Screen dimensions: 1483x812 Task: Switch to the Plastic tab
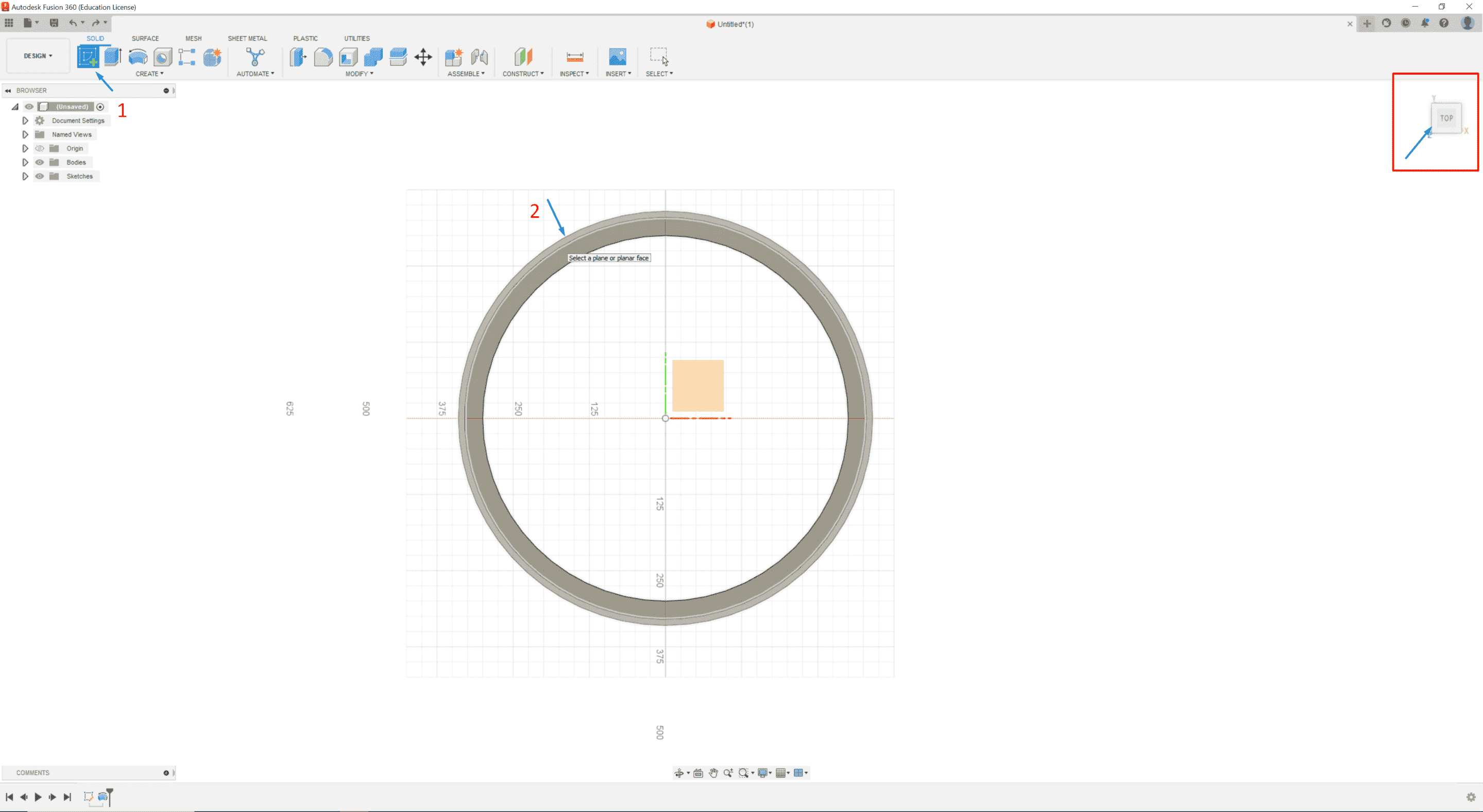pos(305,39)
